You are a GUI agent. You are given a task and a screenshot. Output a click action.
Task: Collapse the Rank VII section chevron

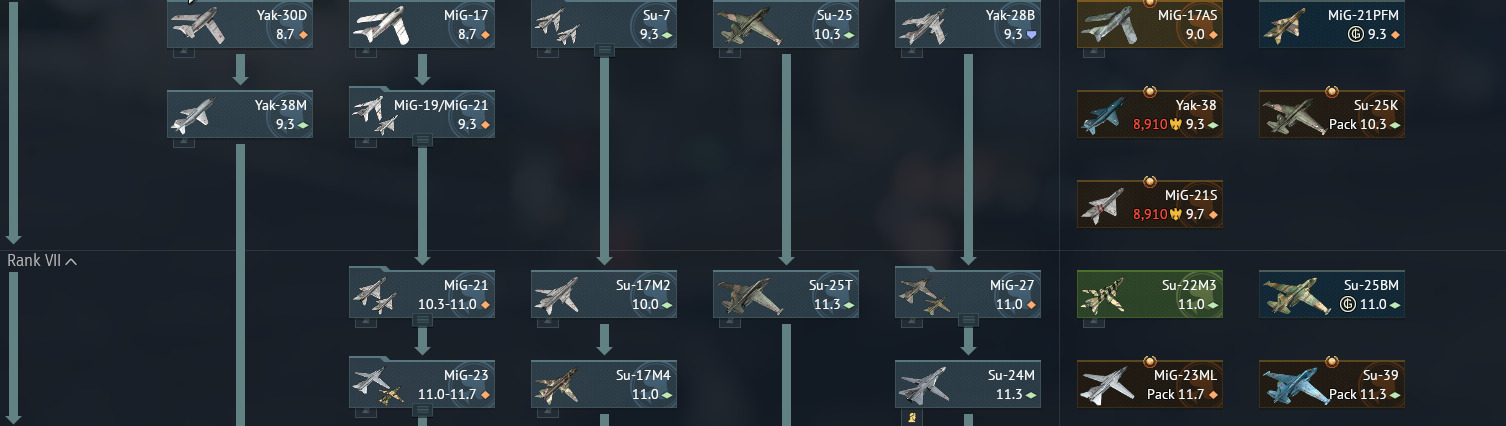[x=71, y=261]
